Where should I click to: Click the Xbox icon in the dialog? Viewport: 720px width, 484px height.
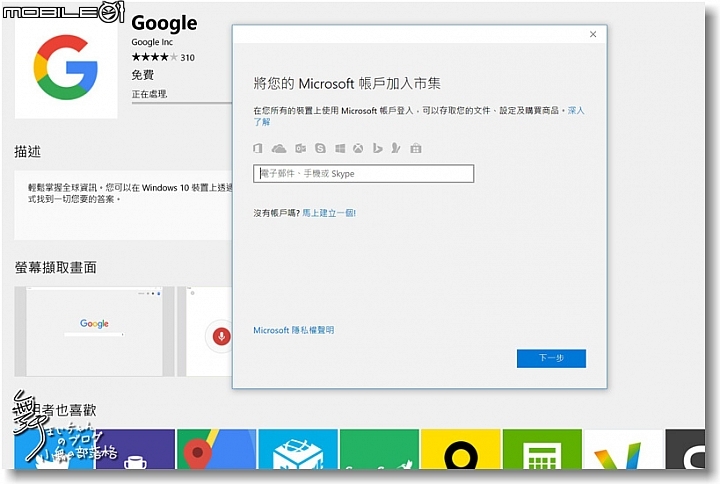pos(358,148)
